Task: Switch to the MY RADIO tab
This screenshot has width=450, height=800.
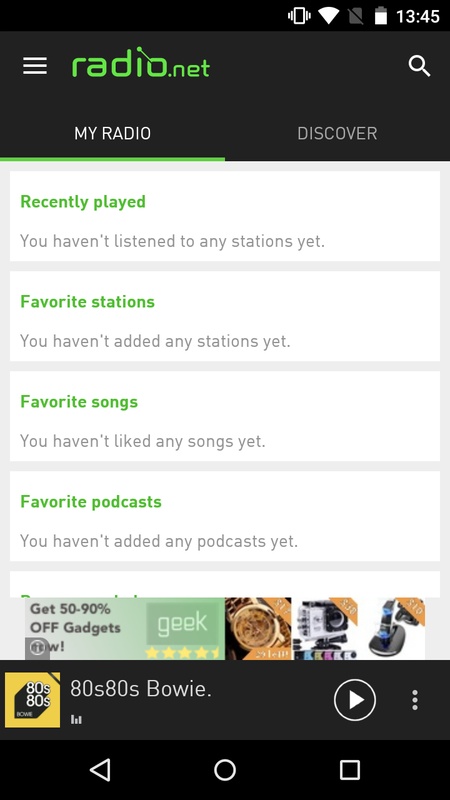Action: [112, 134]
